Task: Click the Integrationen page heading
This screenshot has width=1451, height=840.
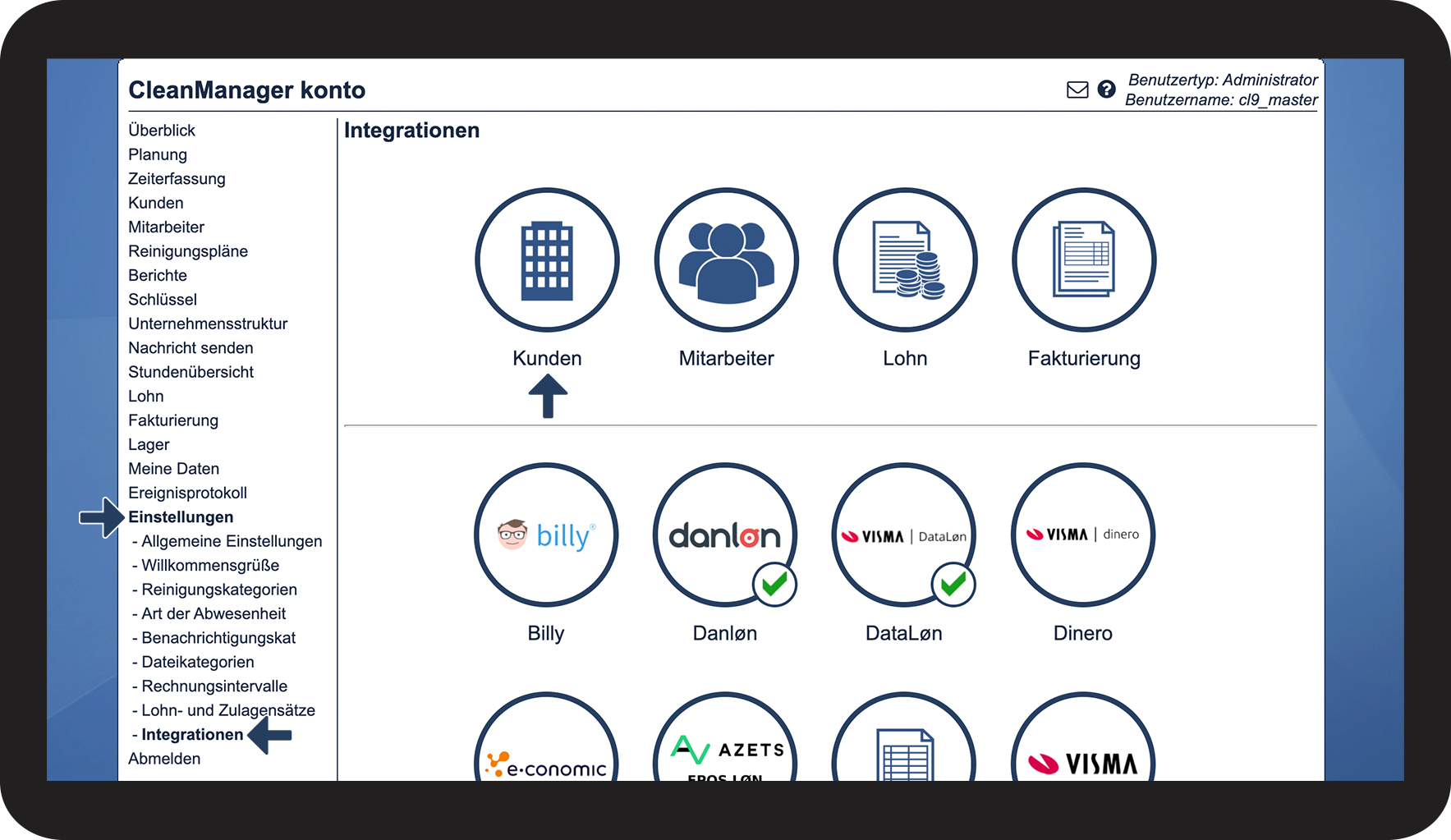Action: [x=411, y=131]
